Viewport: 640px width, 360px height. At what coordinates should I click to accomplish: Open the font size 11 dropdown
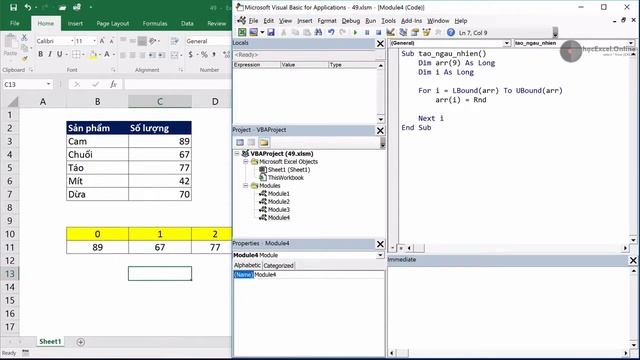click(x=94, y=41)
